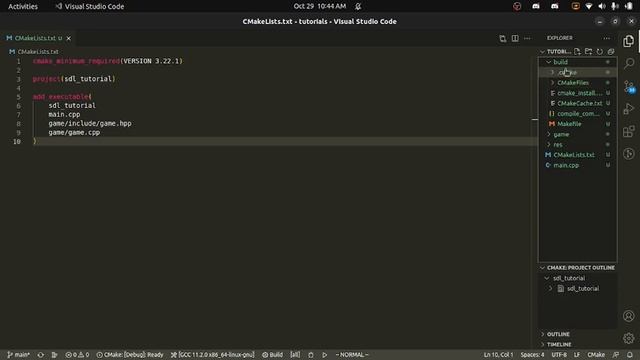
Task: Click CMake: [Debug]: Ready status
Action: click(130, 355)
